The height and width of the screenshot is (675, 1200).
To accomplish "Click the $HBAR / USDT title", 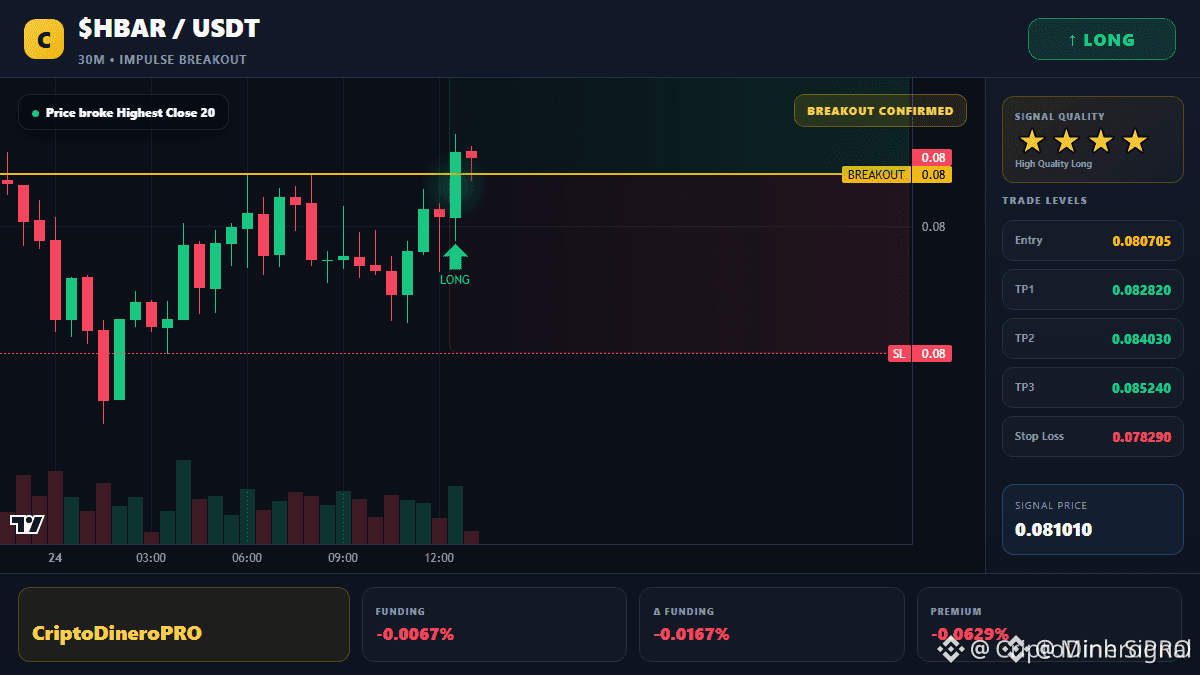I will [169, 29].
